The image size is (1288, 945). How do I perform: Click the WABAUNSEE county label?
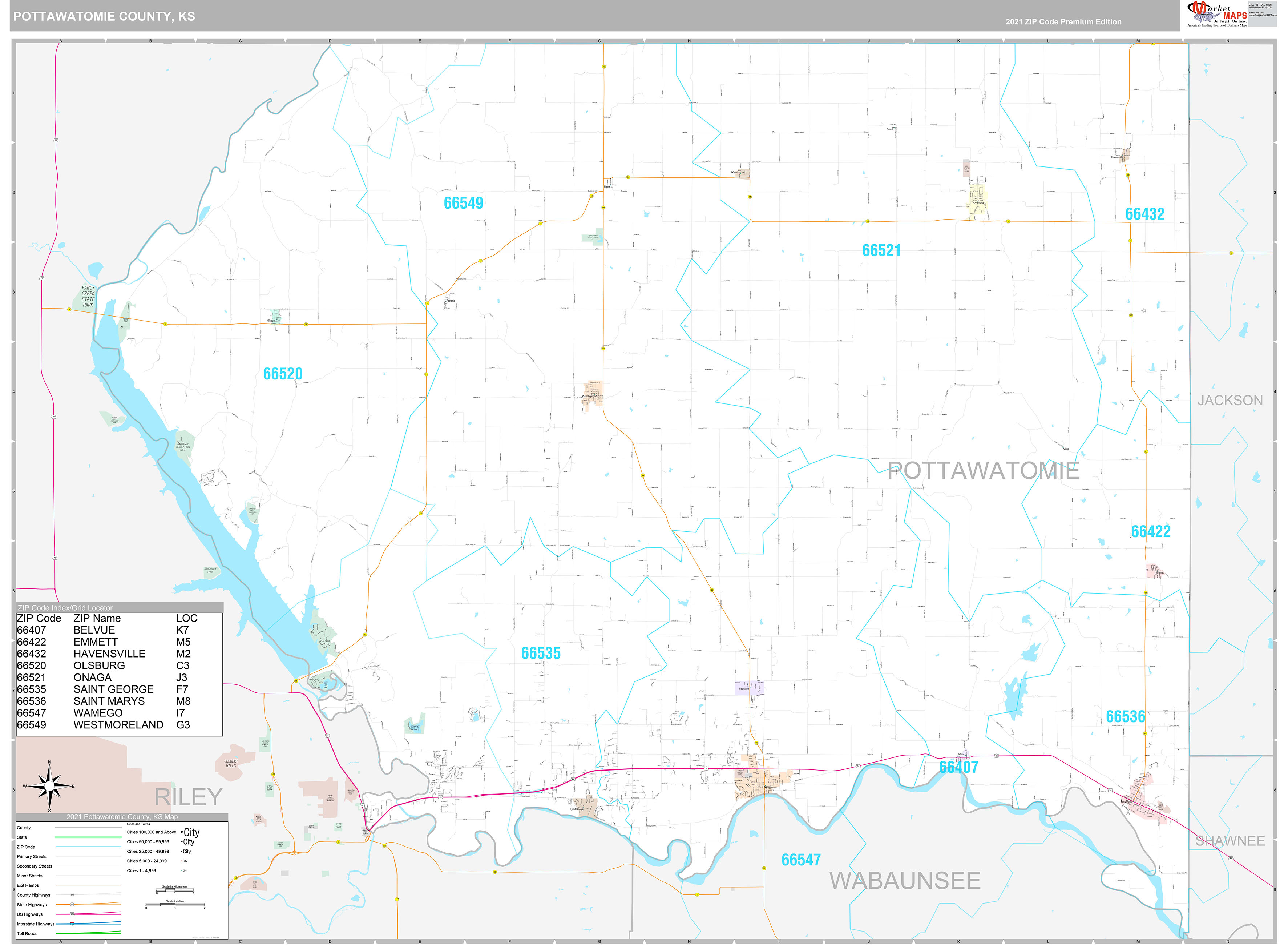coord(905,880)
